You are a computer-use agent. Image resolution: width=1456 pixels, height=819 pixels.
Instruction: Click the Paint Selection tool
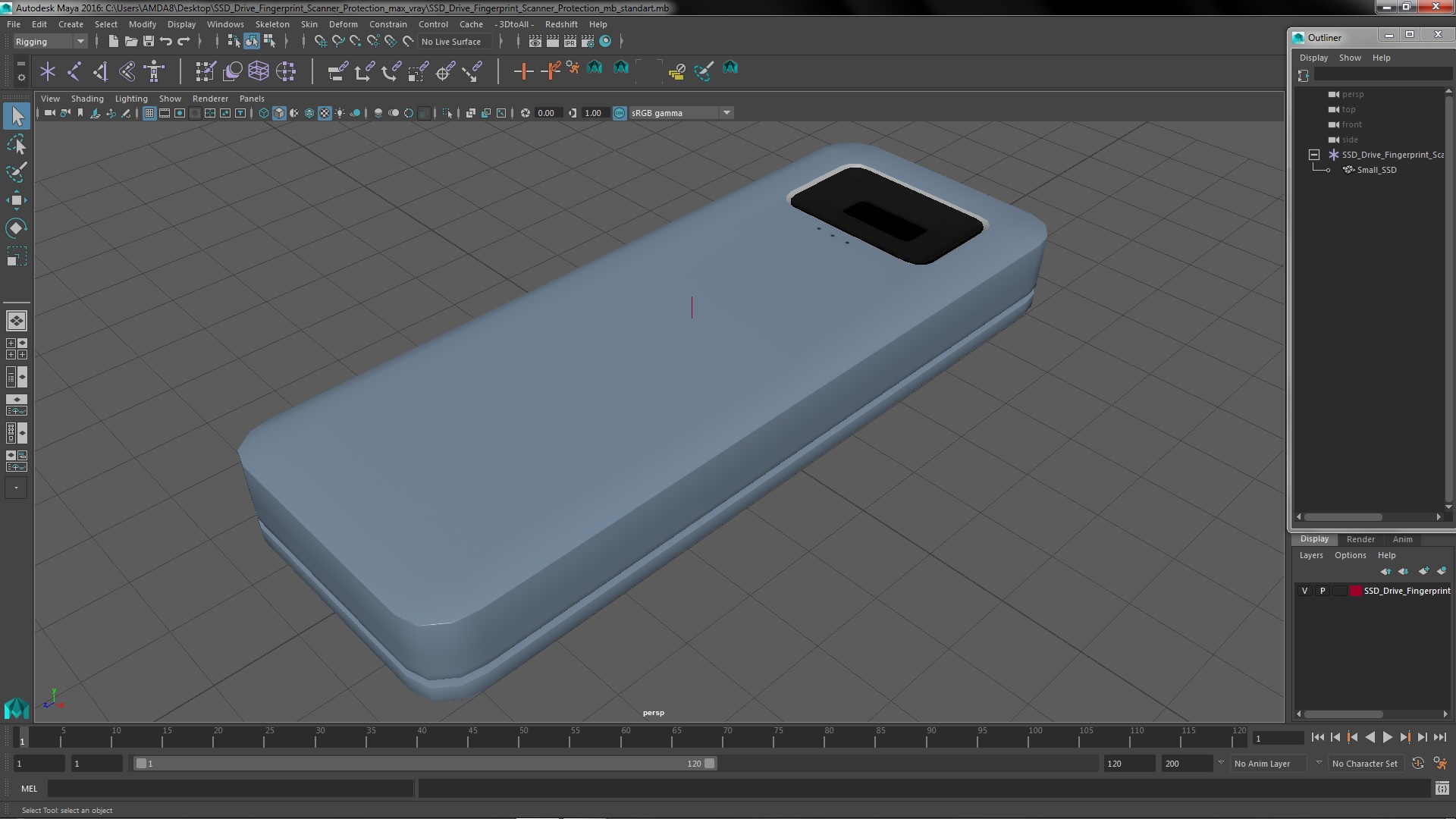tap(16, 172)
